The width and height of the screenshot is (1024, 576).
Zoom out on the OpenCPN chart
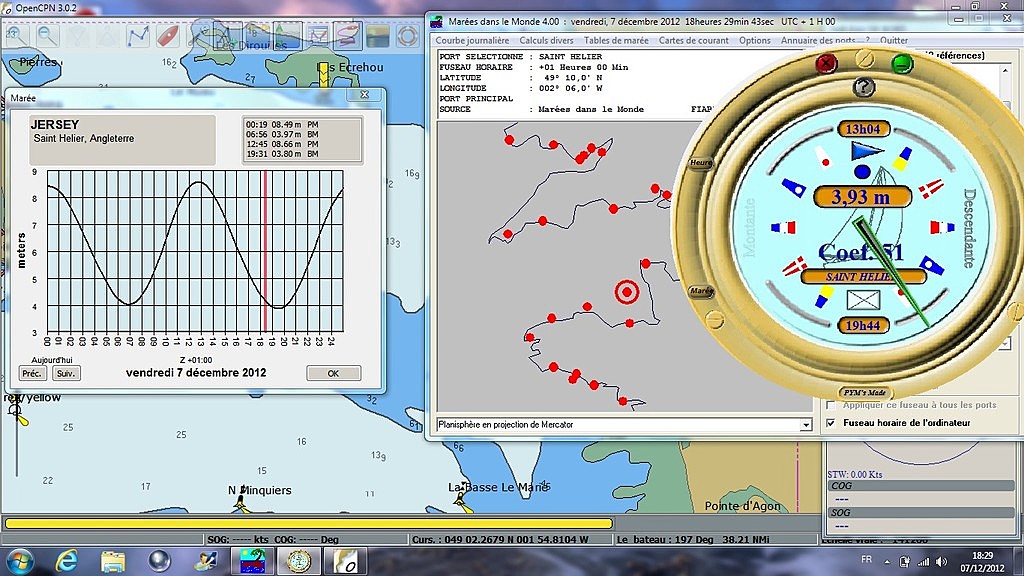click(x=47, y=35)
